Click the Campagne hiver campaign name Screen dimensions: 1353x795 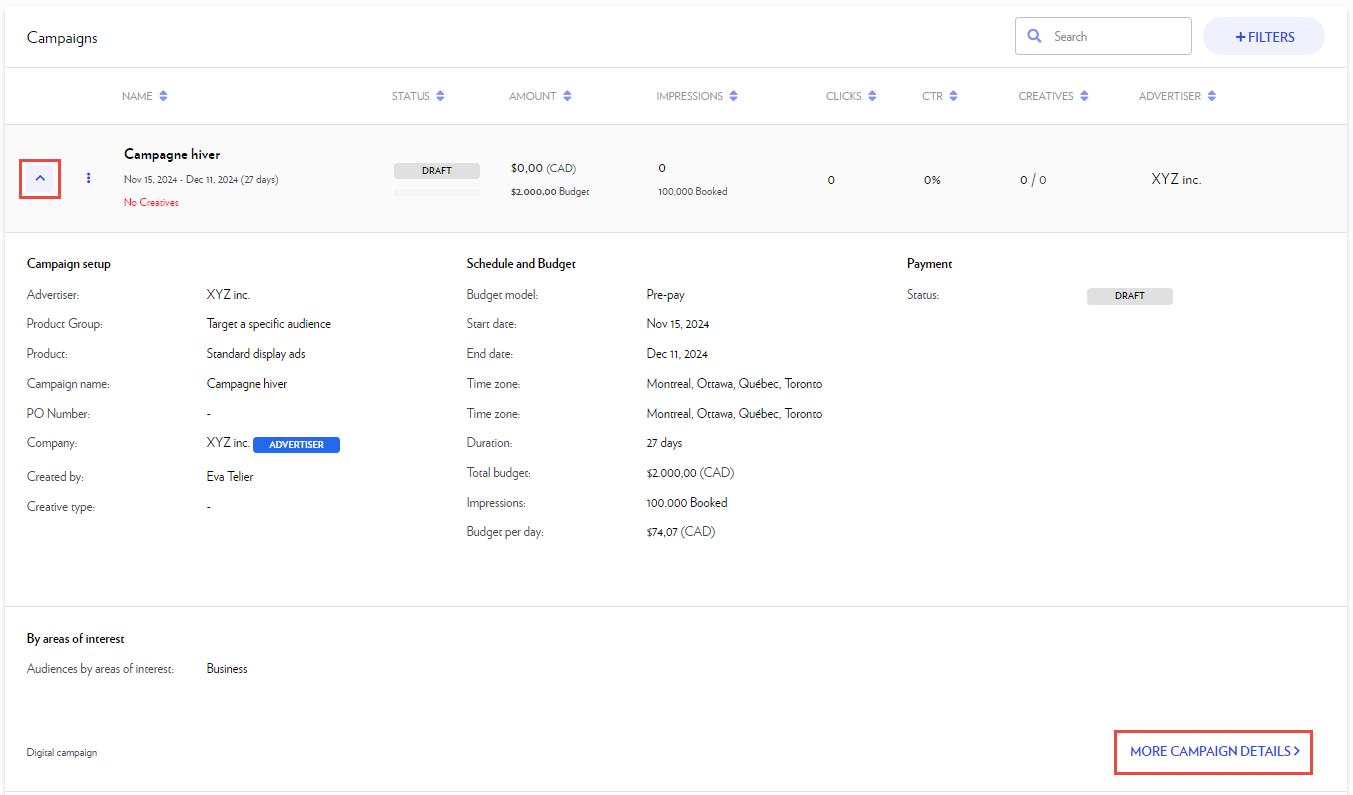[x=172, y=154]
